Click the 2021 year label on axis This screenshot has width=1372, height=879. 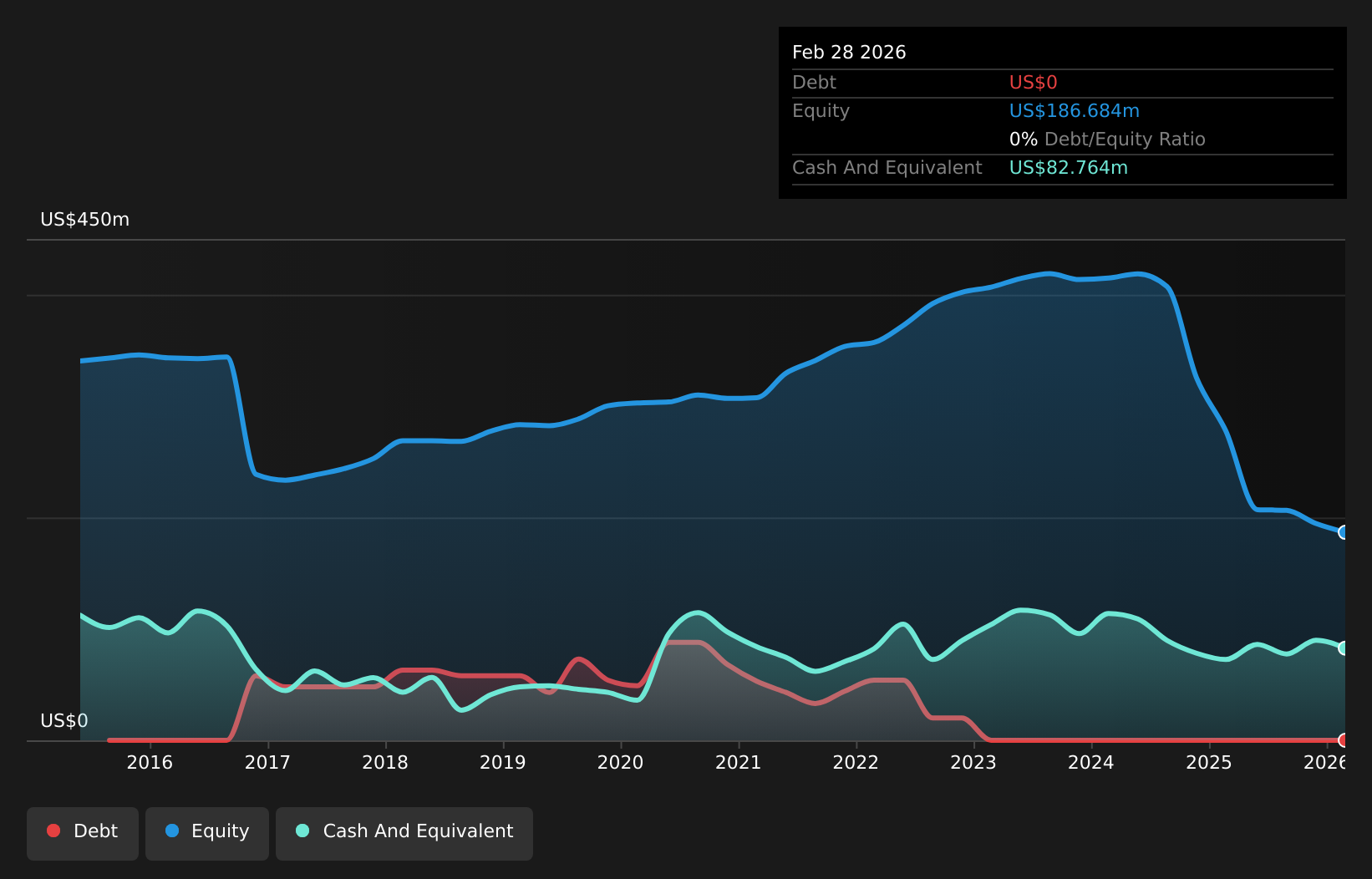739,762
